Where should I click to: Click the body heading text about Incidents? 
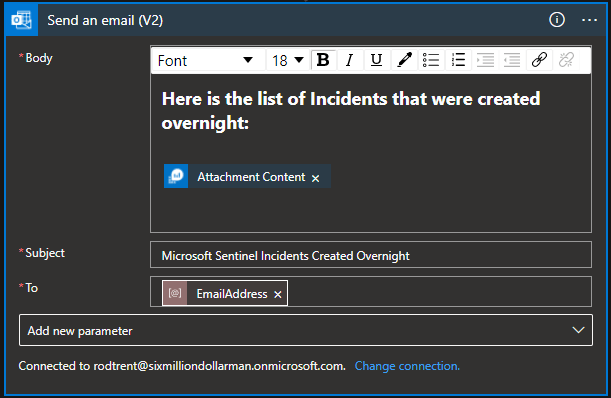tap(351, 111)
